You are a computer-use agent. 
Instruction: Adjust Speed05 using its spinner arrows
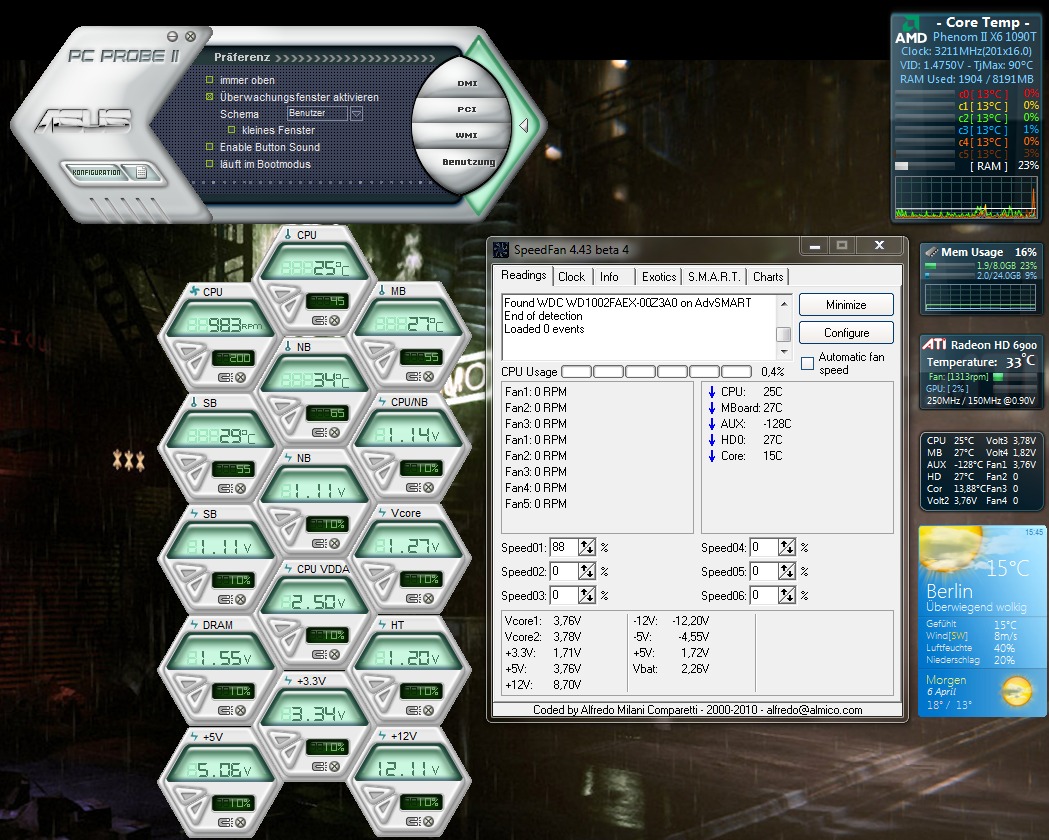[787, 572]
